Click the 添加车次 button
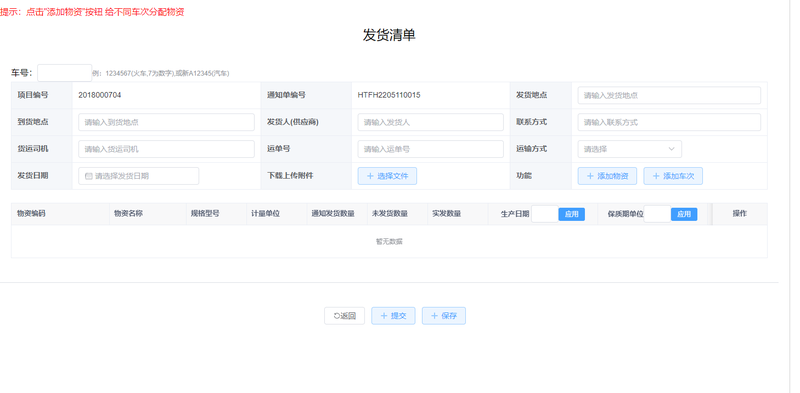800x393 pixels. (673, 176)
